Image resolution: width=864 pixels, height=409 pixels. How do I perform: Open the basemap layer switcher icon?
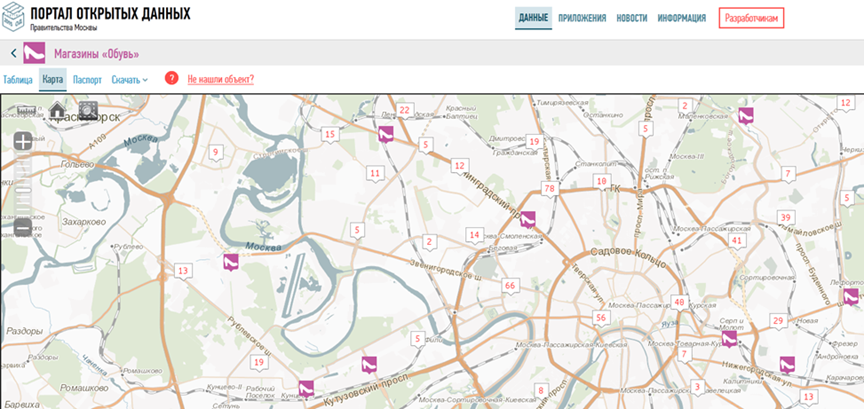pyautogui.click(x=88, y=111)
